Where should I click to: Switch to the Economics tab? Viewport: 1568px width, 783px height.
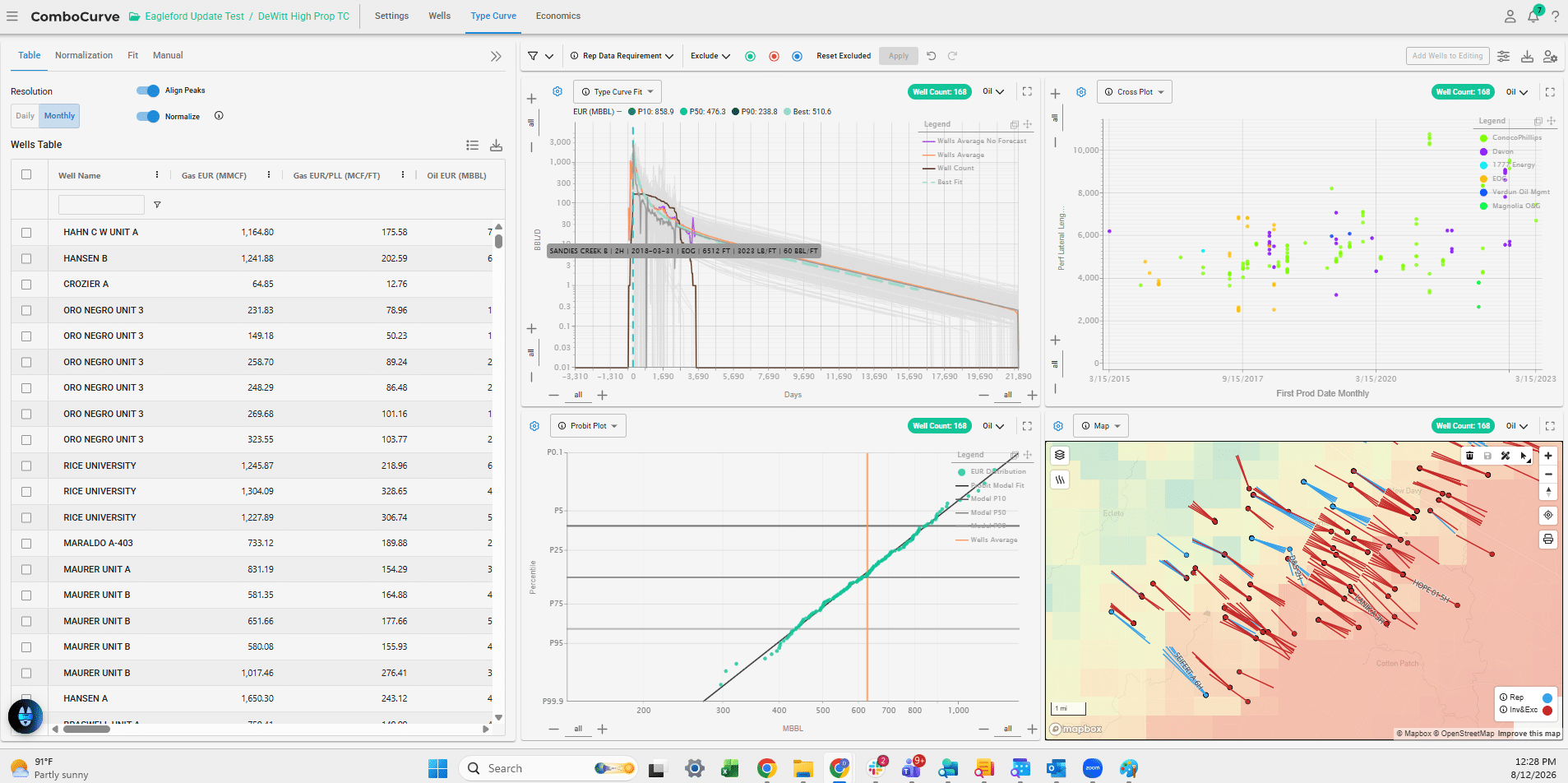[x=558, y=16]
